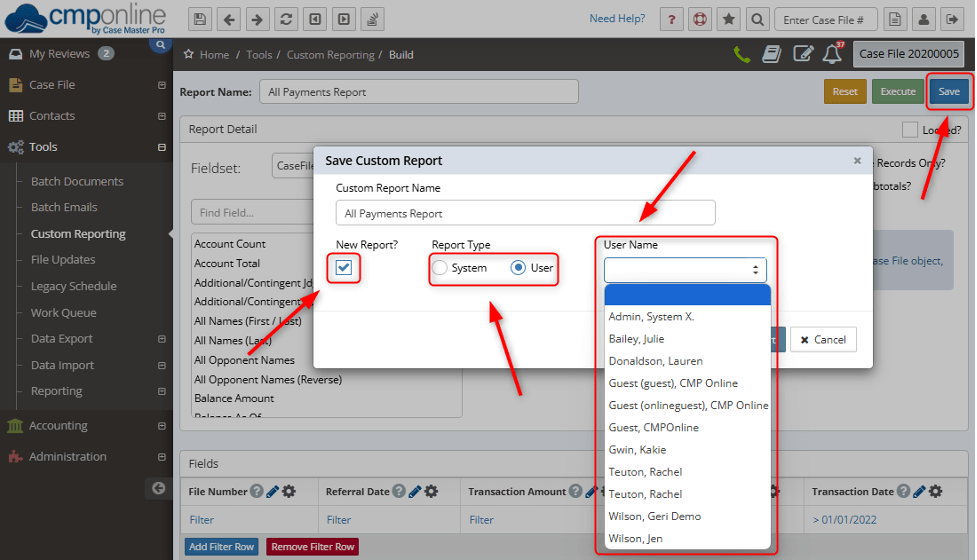Screen dimensions: 977x560
Task: Click the orange Reset button
Action: [845, 92]
